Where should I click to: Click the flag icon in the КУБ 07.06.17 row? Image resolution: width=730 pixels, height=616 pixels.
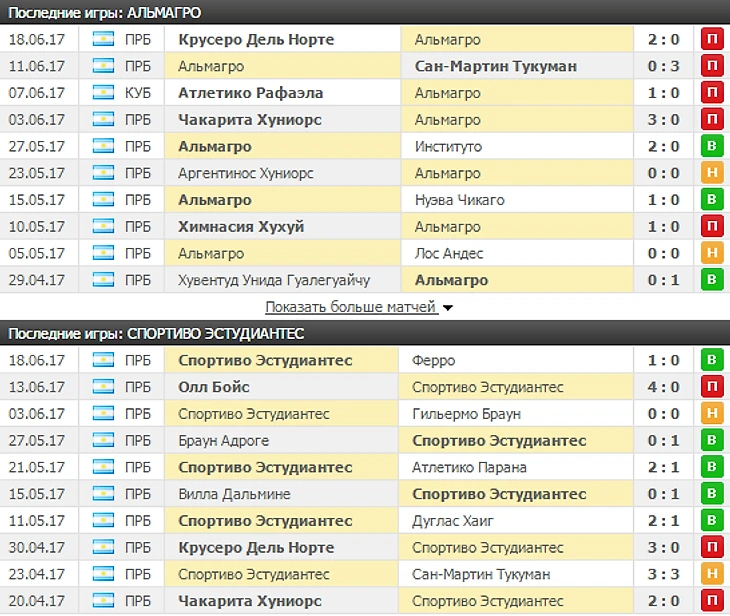coord(103,93)
